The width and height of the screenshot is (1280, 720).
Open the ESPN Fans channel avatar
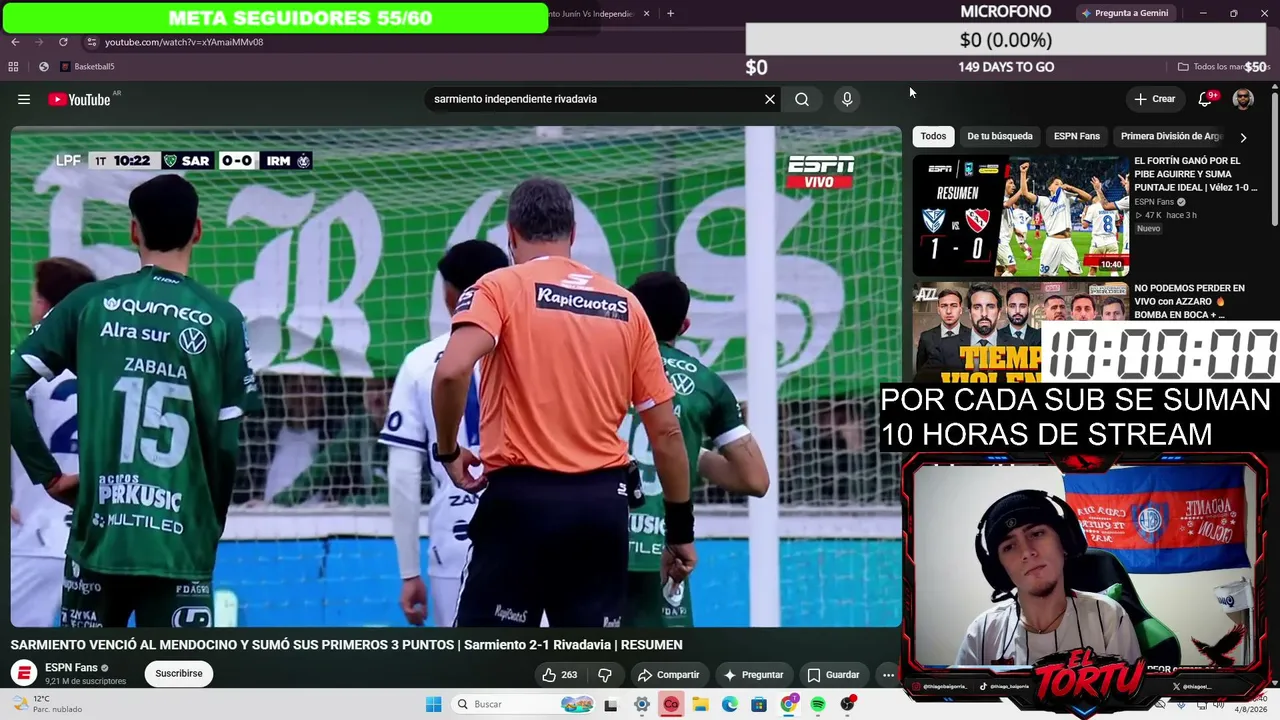[x=24, y=673]
